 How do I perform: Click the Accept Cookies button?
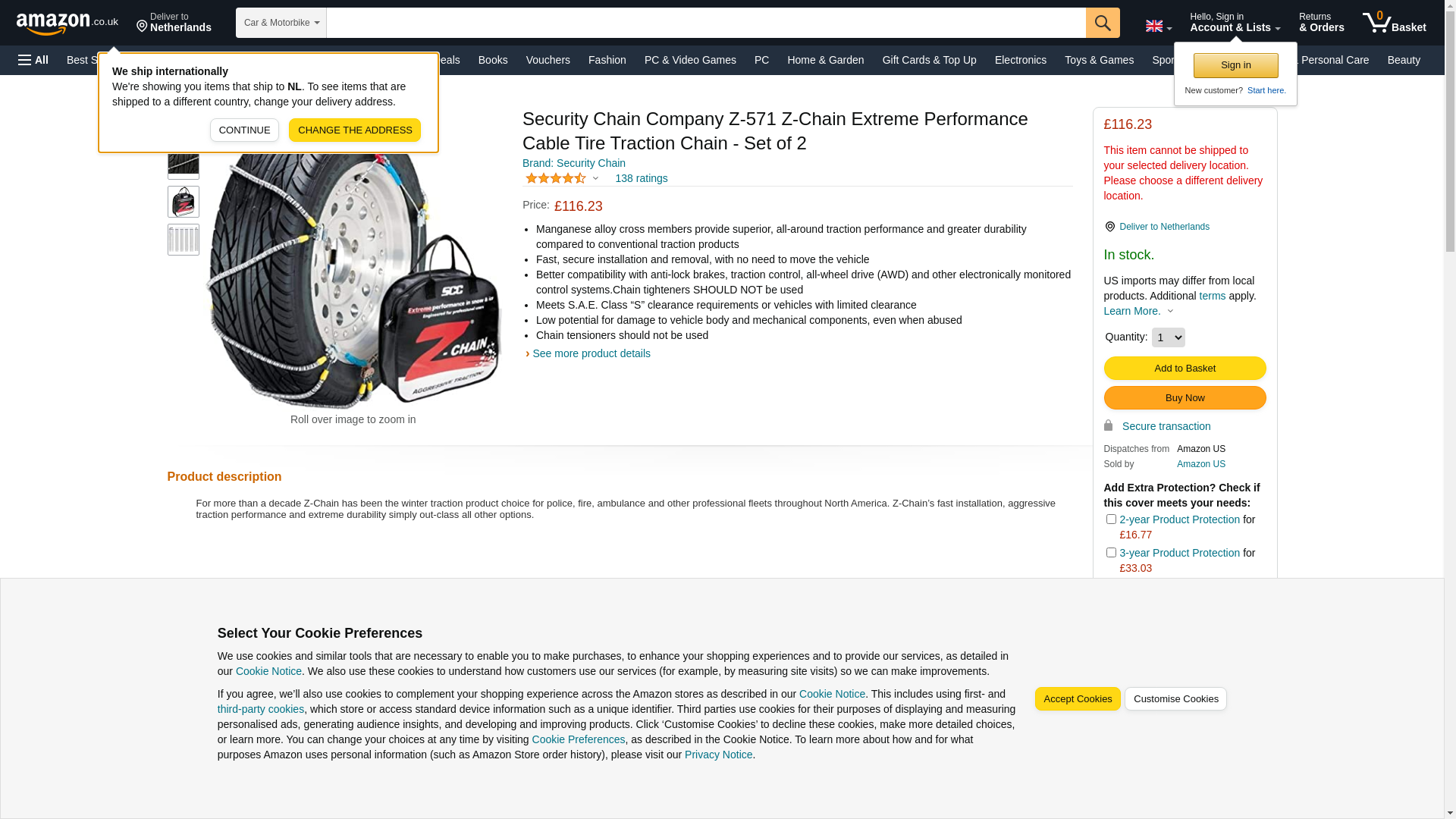click(x=1078, y=699)
